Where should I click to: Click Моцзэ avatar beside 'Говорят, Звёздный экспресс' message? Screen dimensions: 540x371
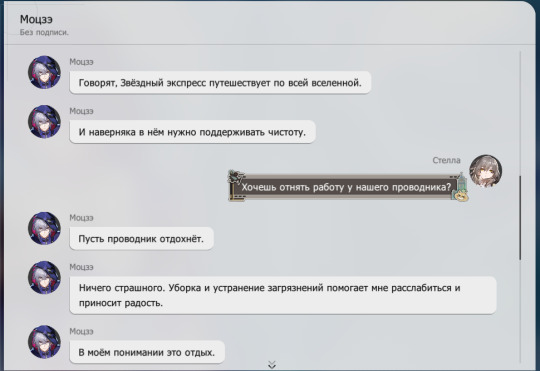pos(44,72)
